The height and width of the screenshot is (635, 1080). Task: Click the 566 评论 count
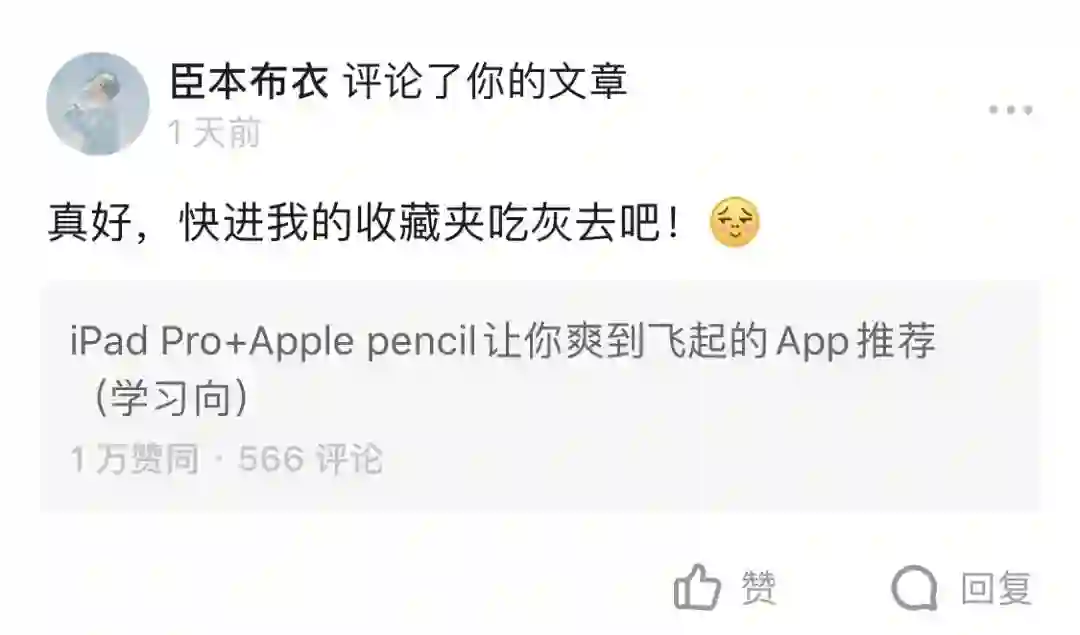310,459
